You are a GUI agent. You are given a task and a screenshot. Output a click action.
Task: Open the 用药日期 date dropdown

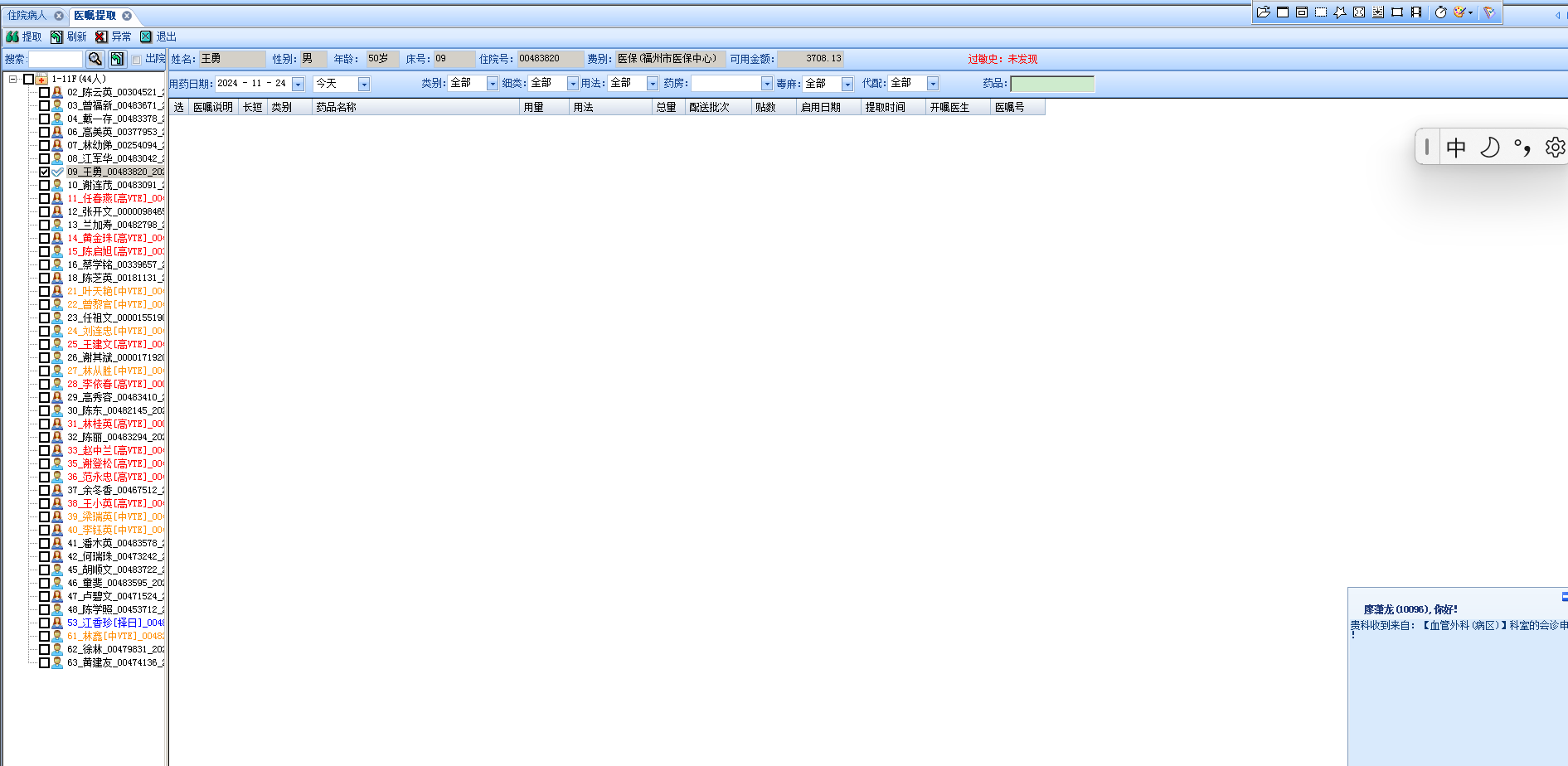299,84
